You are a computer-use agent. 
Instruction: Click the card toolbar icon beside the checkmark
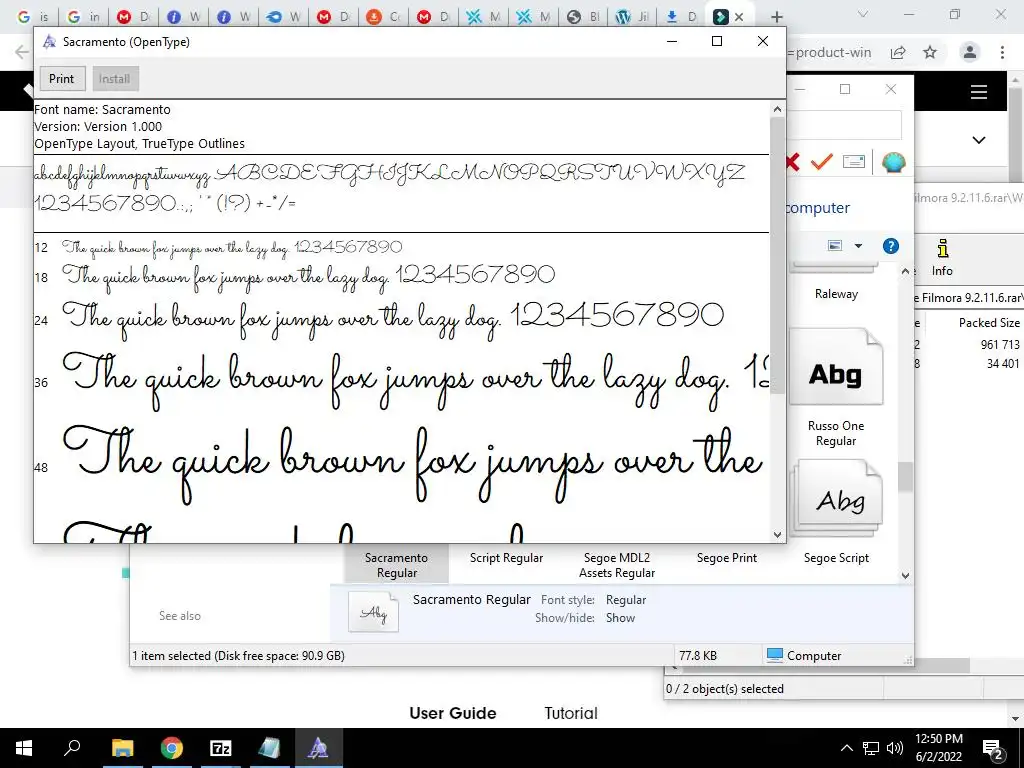854,161
